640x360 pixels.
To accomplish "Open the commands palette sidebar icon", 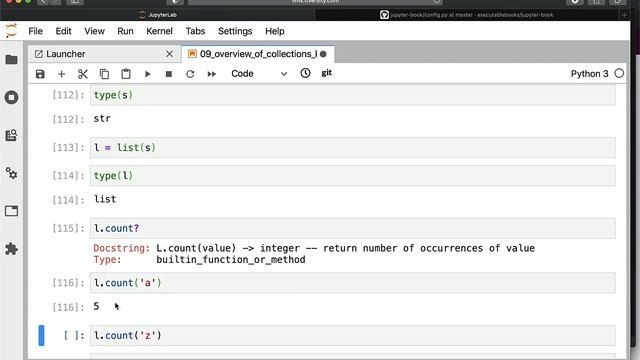I will click(11, 135).
